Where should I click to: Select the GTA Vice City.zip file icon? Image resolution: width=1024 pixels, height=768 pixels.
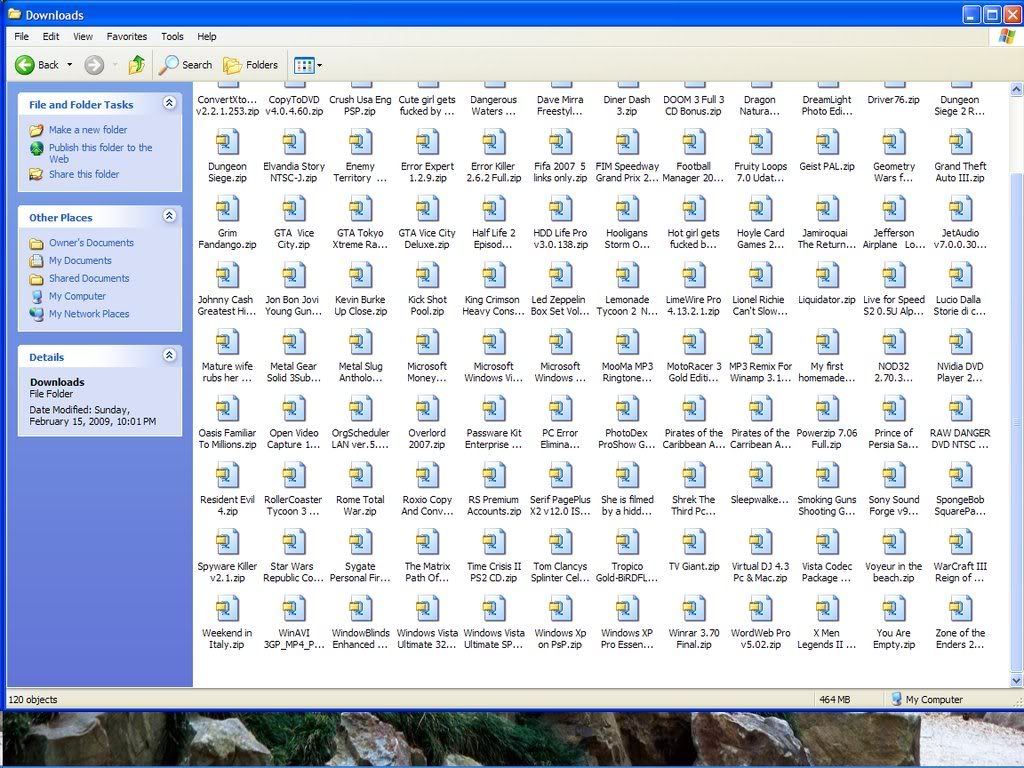[x=294, y=209]
